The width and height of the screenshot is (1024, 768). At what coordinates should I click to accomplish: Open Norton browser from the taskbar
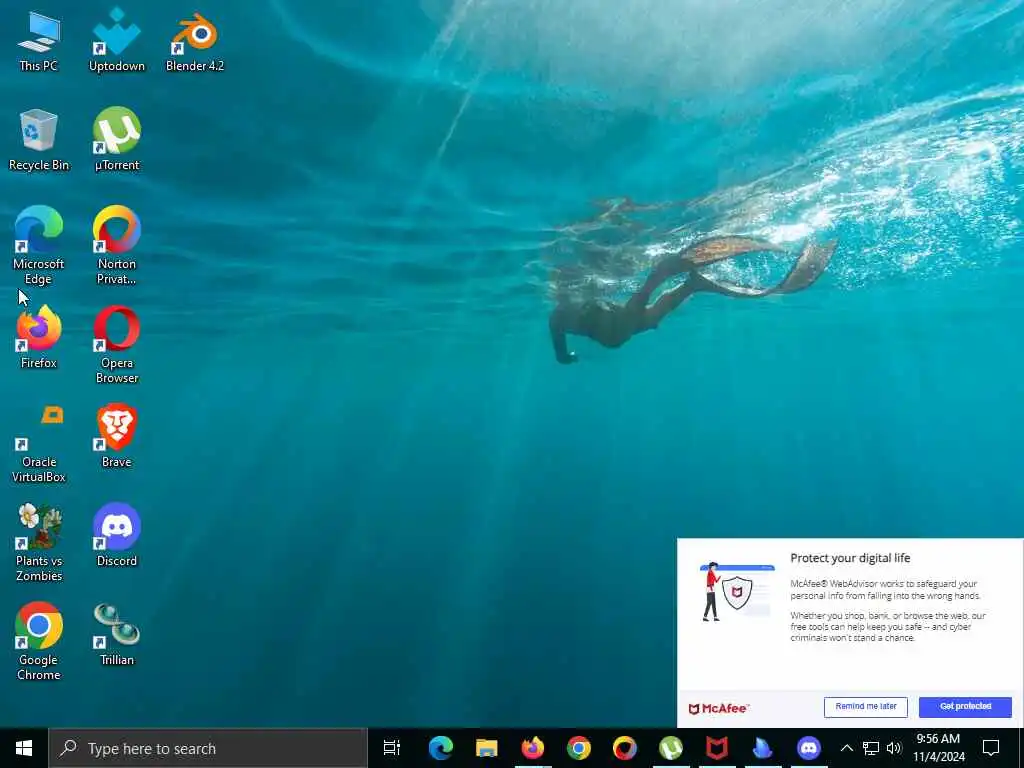click(x=624, y=748)
